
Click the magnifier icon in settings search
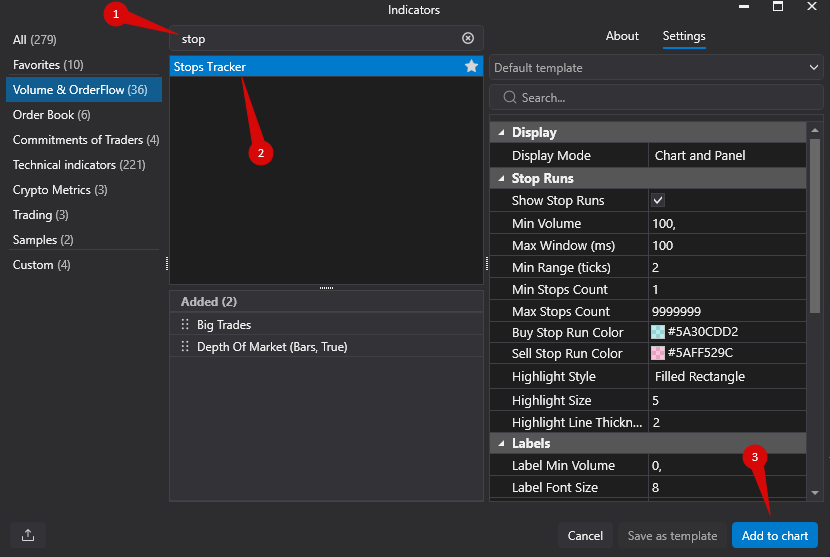coord(509,97)
